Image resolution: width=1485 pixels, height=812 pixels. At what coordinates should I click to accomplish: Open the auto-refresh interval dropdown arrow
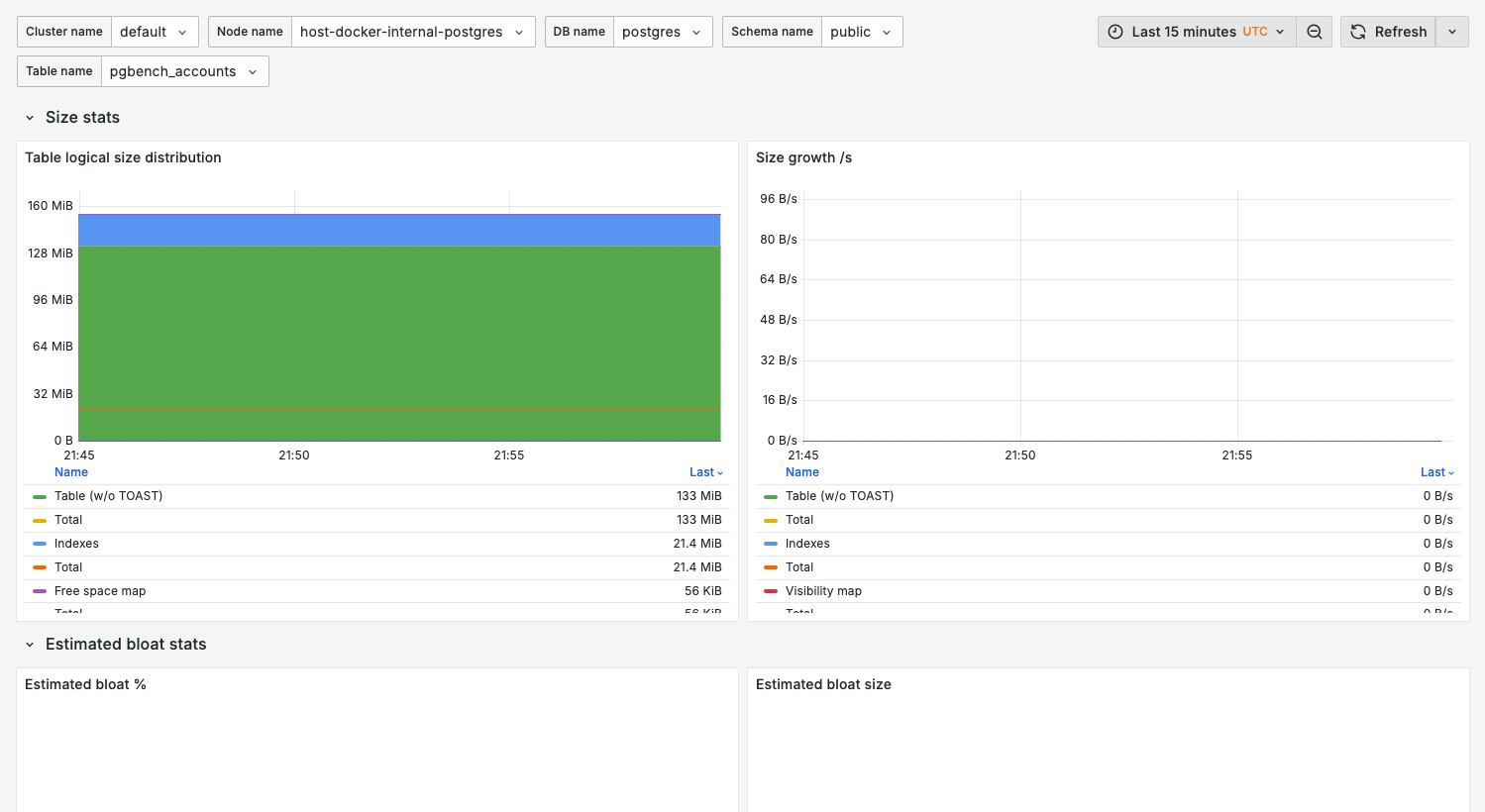(x=1451, y=31)
